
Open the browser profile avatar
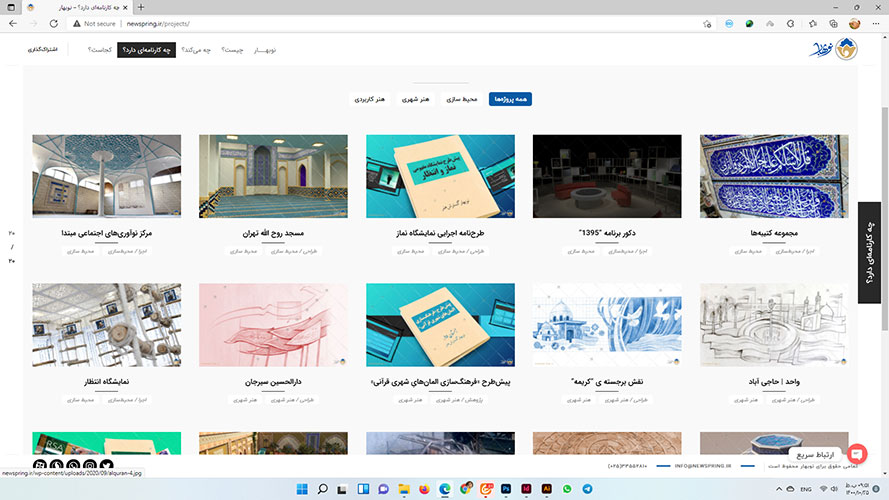point(854,24)
